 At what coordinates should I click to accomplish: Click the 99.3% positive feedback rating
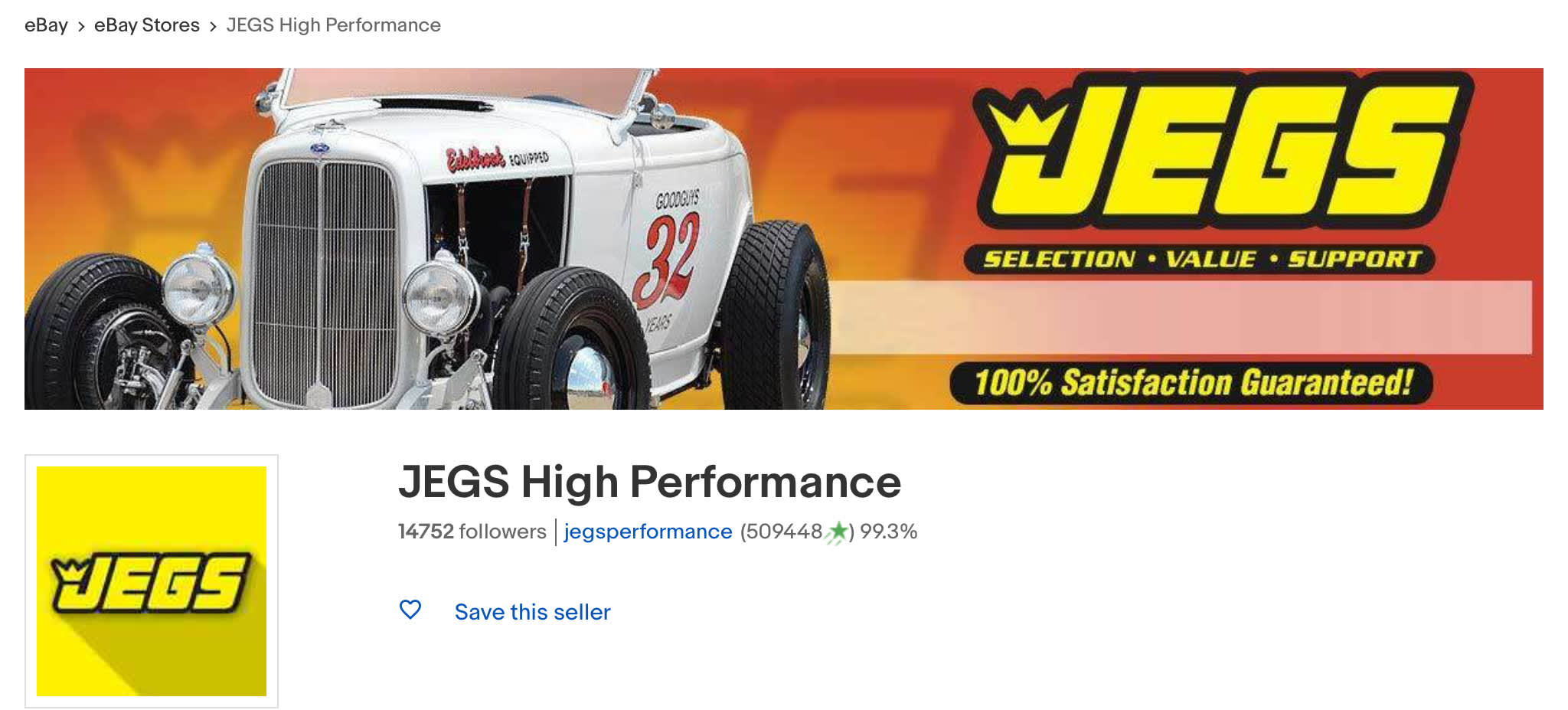point(888,532)
